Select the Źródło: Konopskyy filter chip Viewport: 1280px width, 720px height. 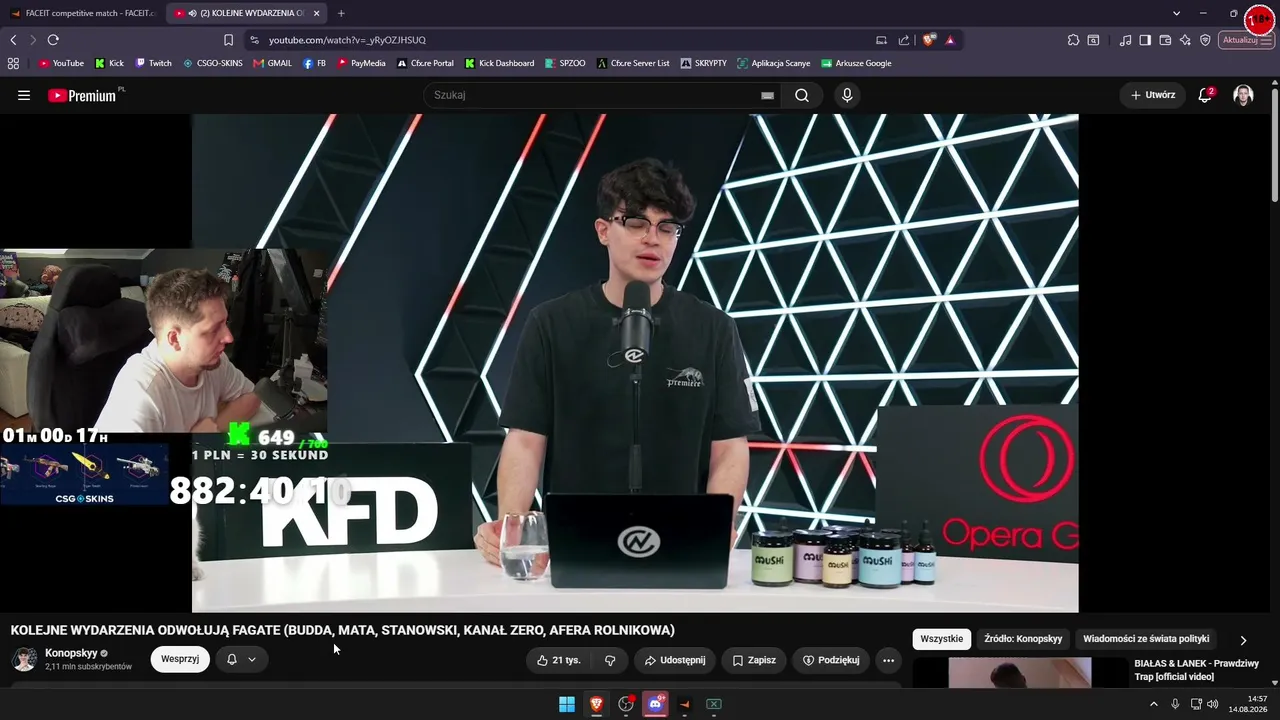click(x=1023, y=639)
